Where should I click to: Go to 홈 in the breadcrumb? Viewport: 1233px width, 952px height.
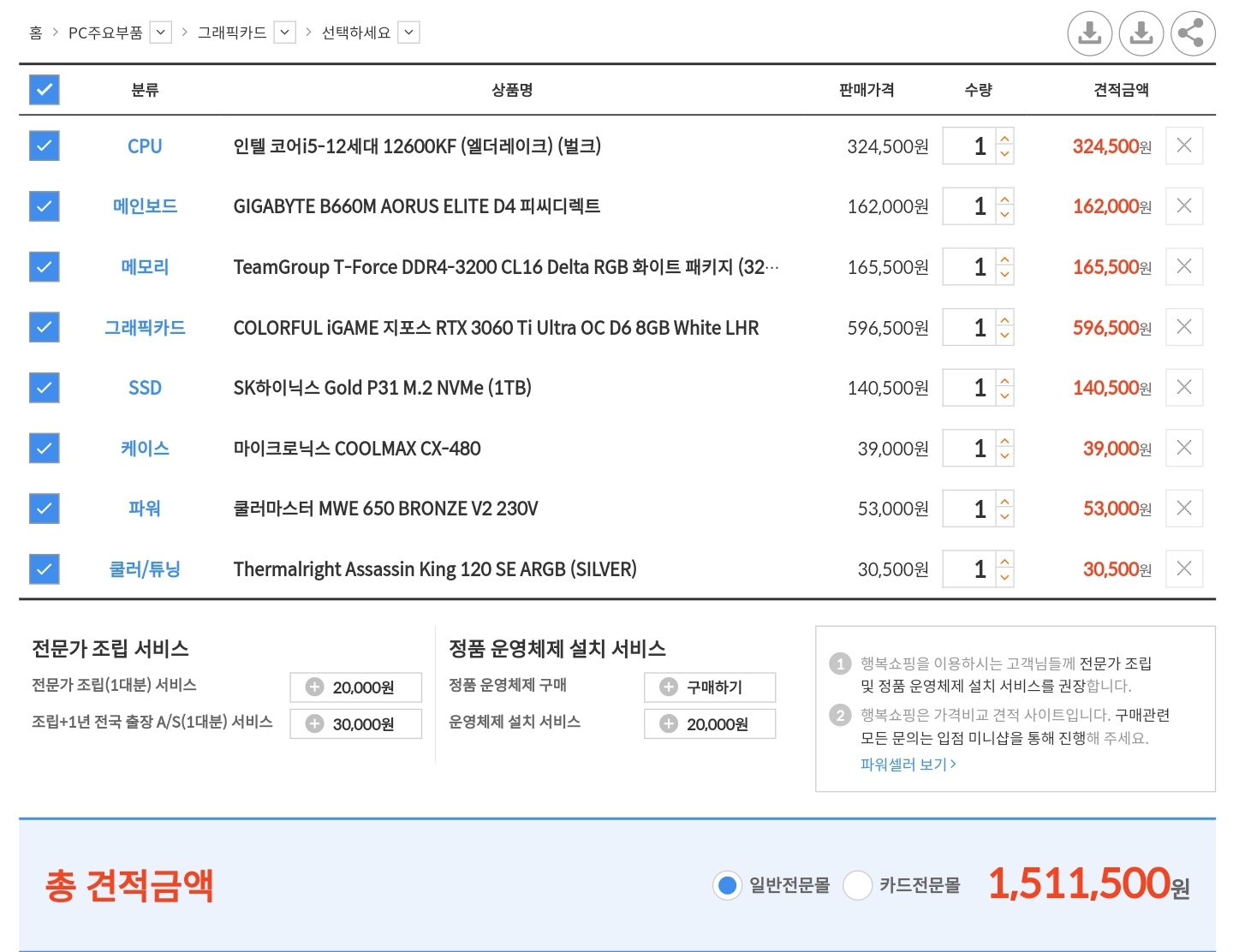[36, 33]
